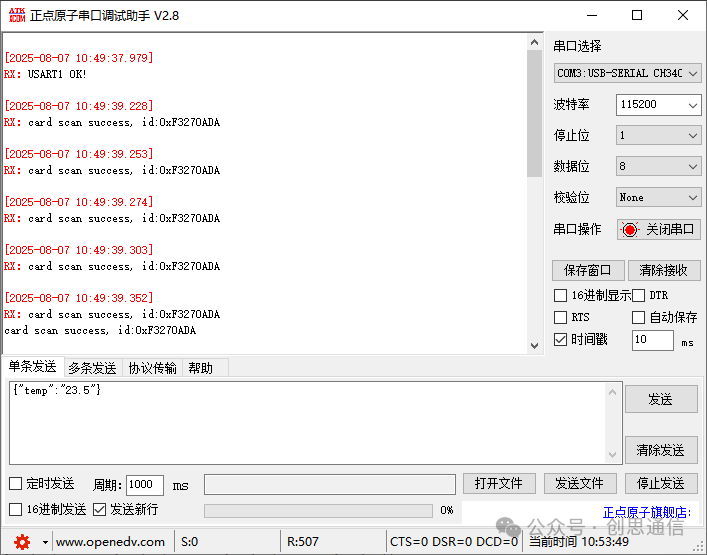The height and width of the screenshot is (555, 707).
Task: Click the period field showing 1000
Action: 145,485
